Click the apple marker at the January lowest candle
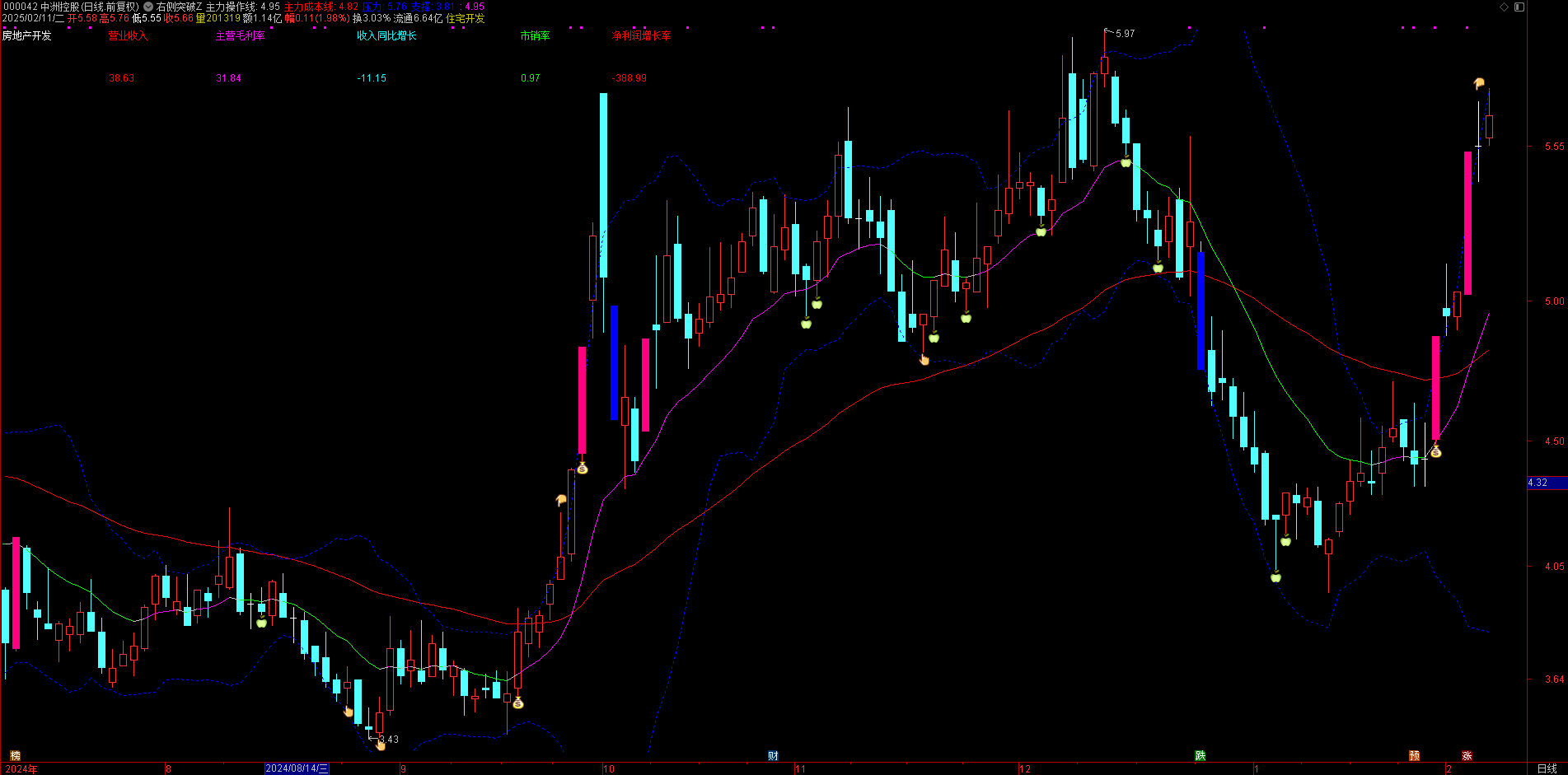The height and width of the screenshot is (775, 1568). pyautogui.click(x=1275, y=577)
